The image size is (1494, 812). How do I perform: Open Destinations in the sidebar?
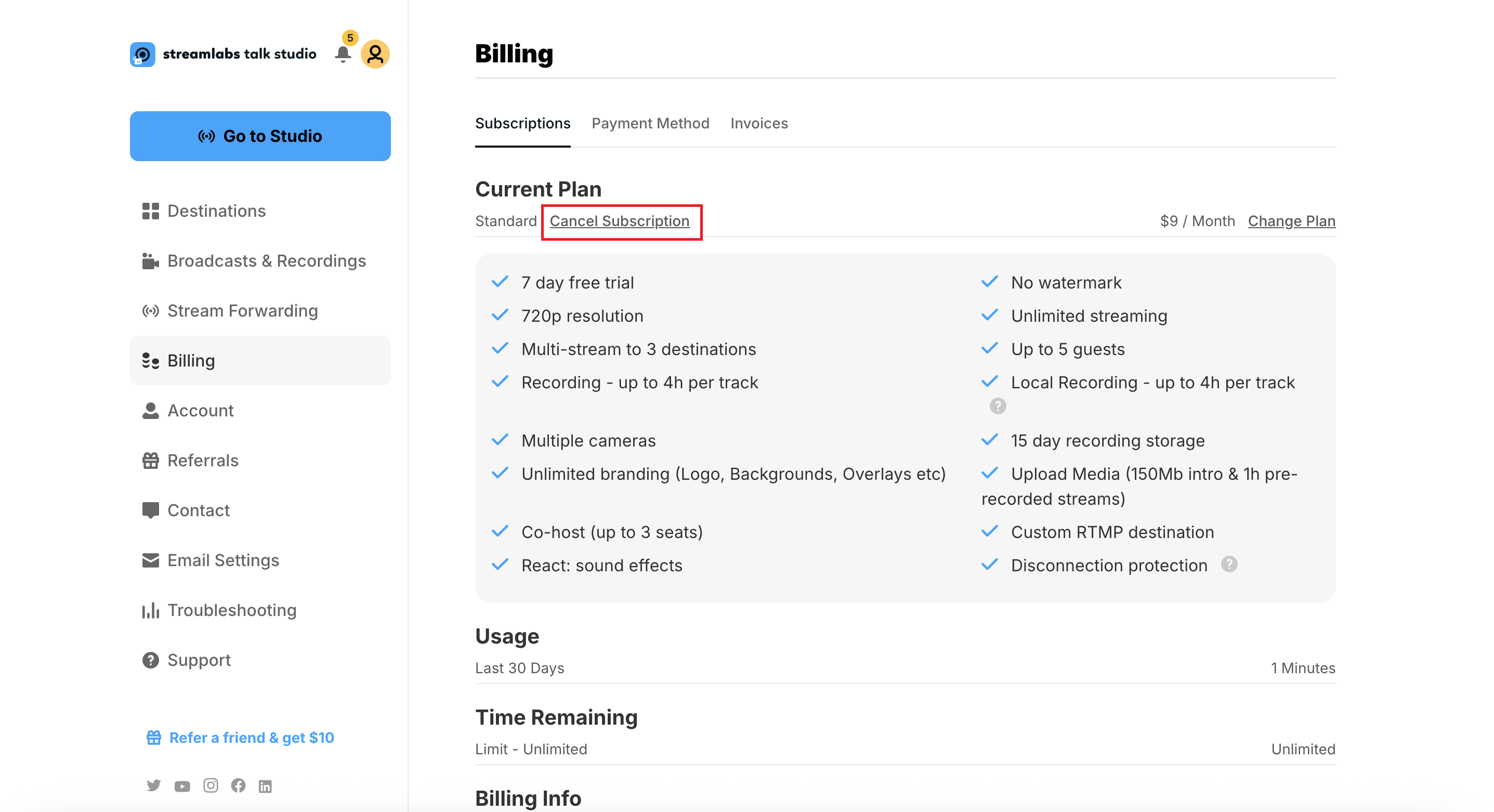click(x=216, y=211)
